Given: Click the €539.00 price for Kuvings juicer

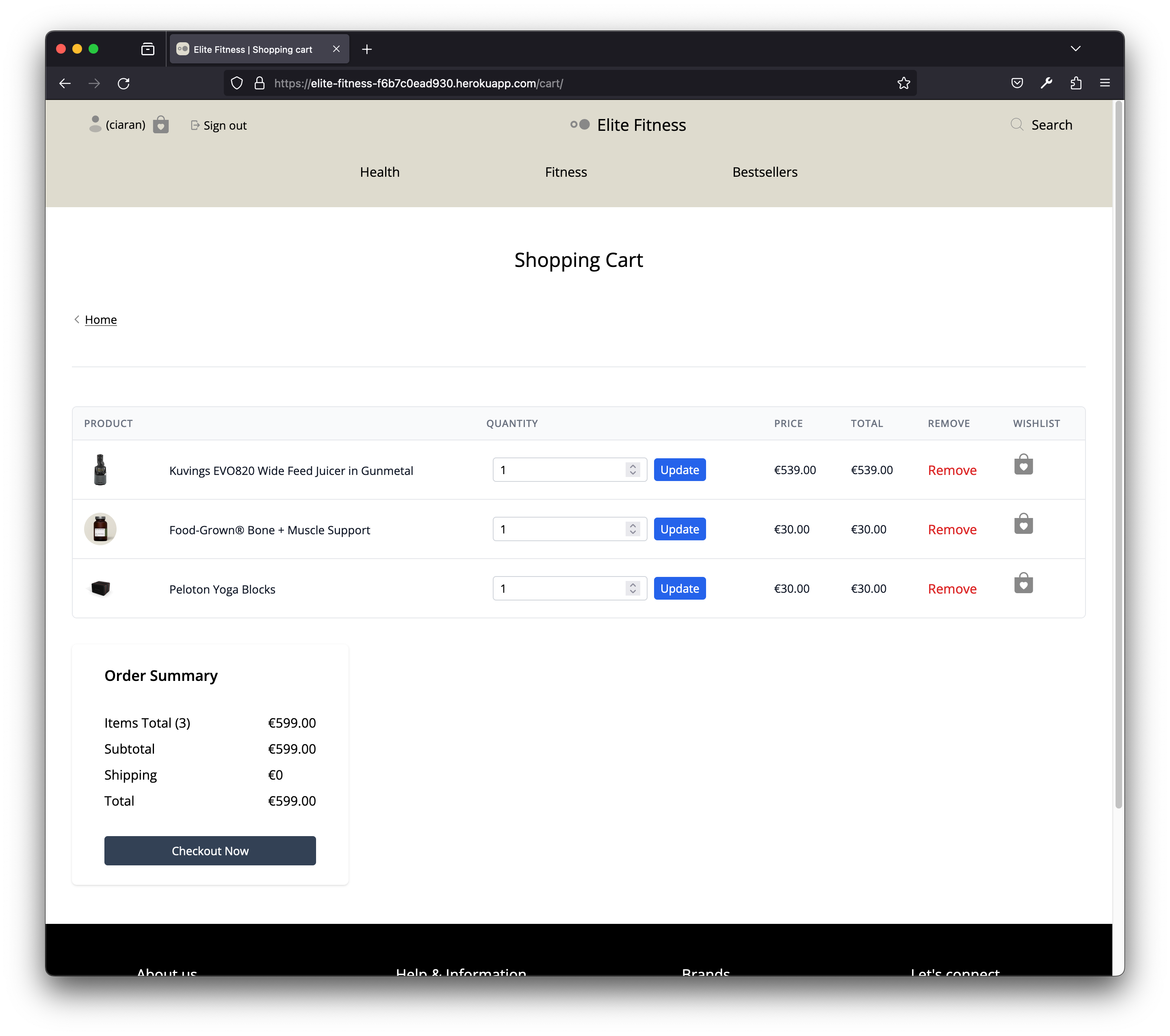Looking at the screenshot, I should (x=795, y=470).
